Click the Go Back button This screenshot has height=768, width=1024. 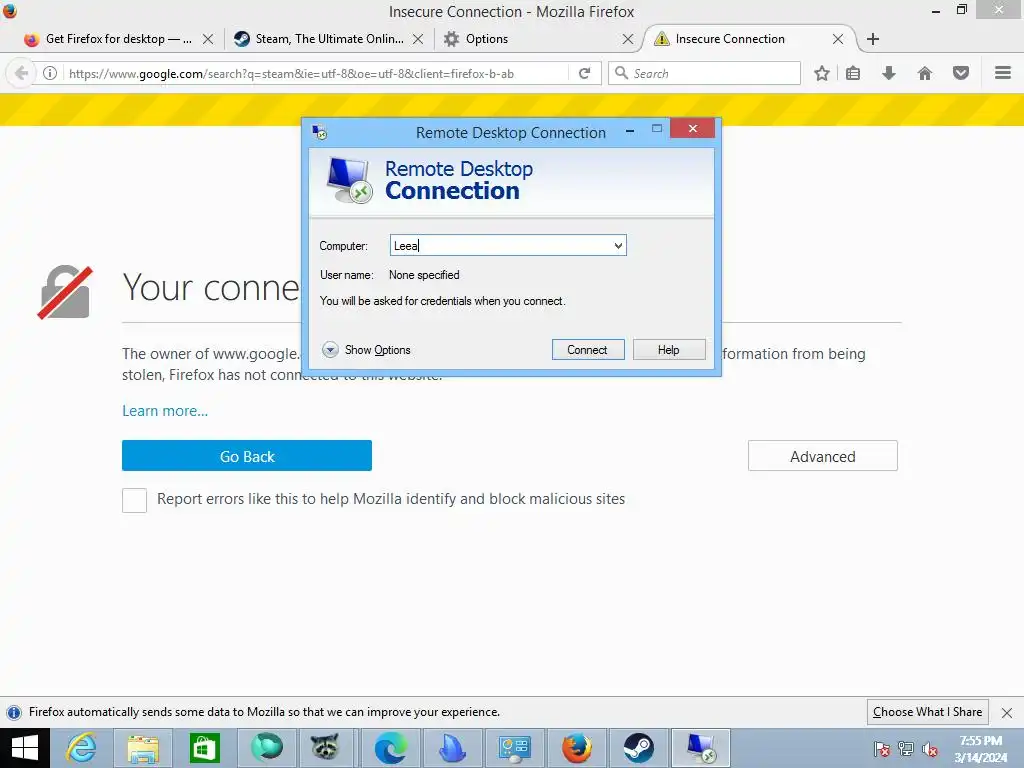click(247, 456)
